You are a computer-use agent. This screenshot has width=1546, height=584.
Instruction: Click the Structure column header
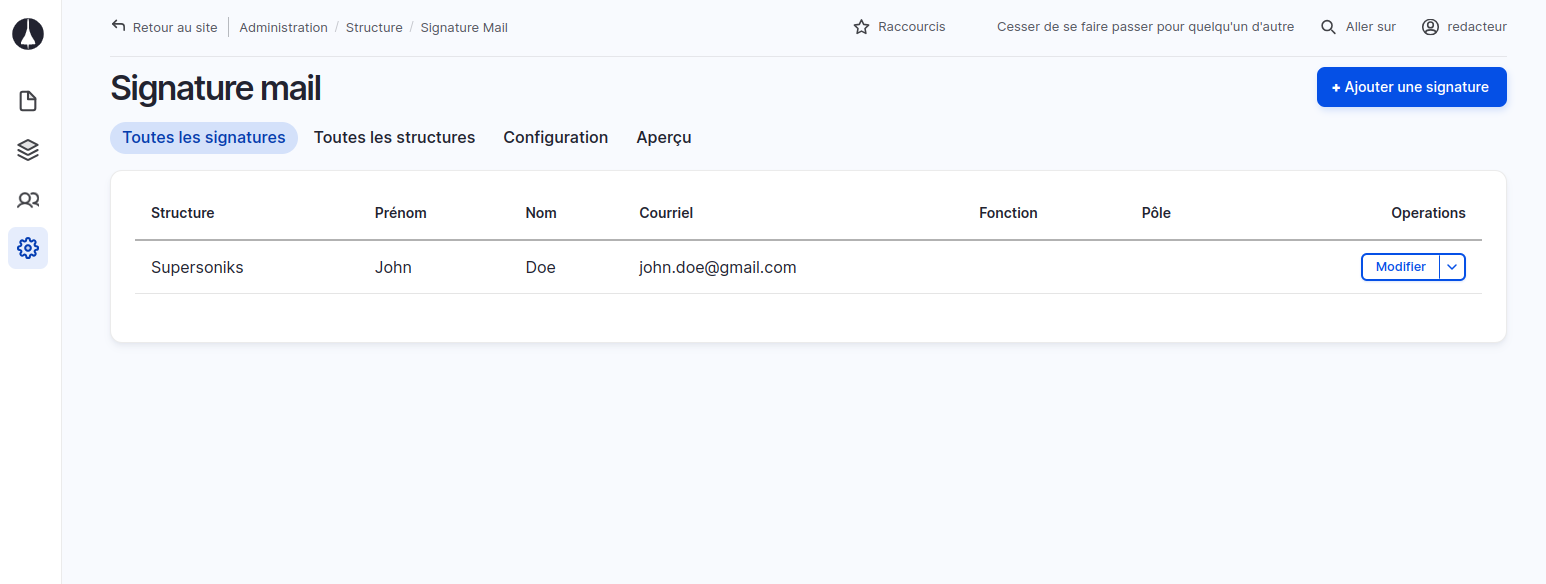coord(182,213)
